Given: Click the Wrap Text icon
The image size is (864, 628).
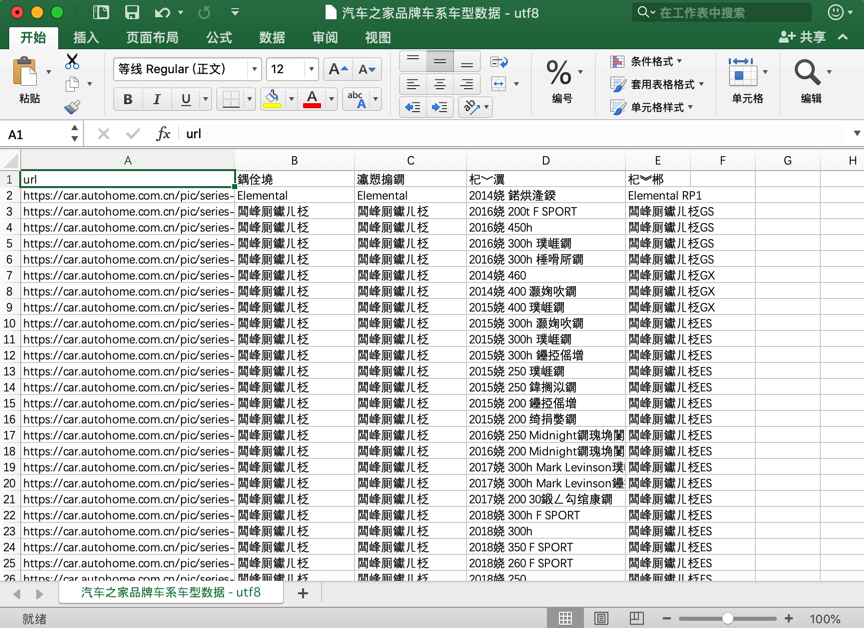Looking at the screenshot, I should [499, 62].
